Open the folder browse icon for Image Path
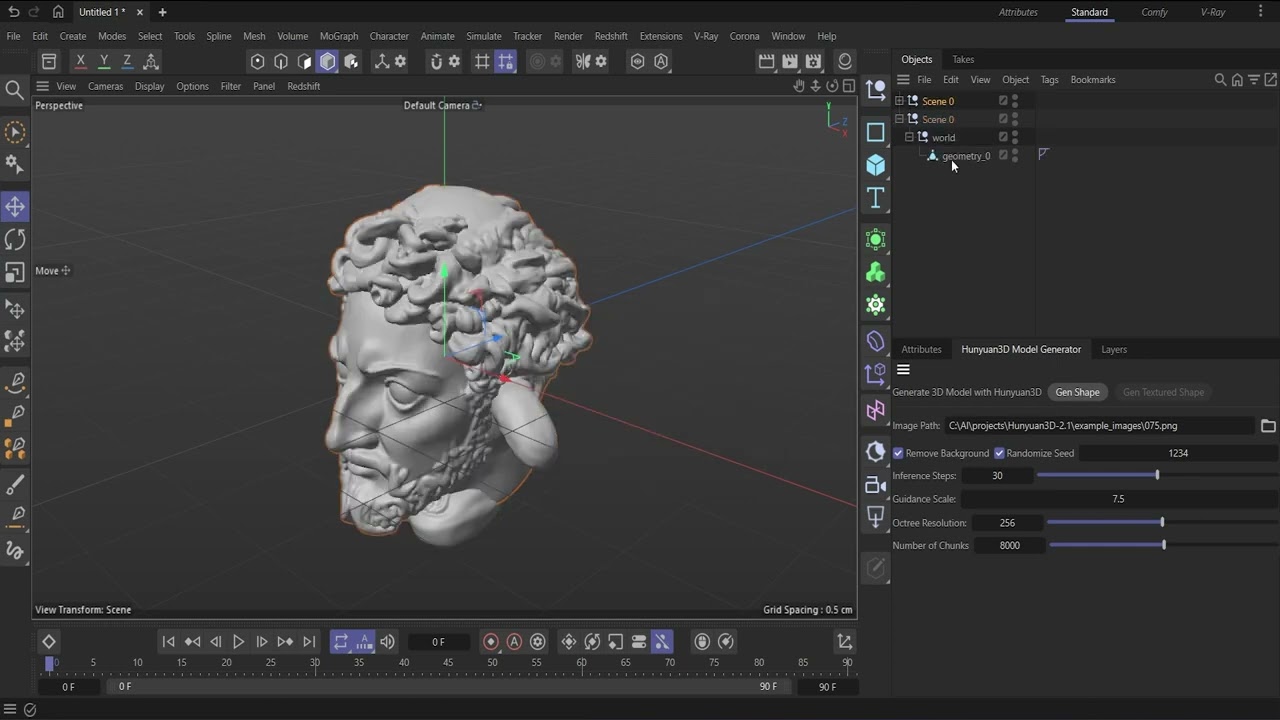Screen dimensions: 1280x720 tap(1268, 426)
